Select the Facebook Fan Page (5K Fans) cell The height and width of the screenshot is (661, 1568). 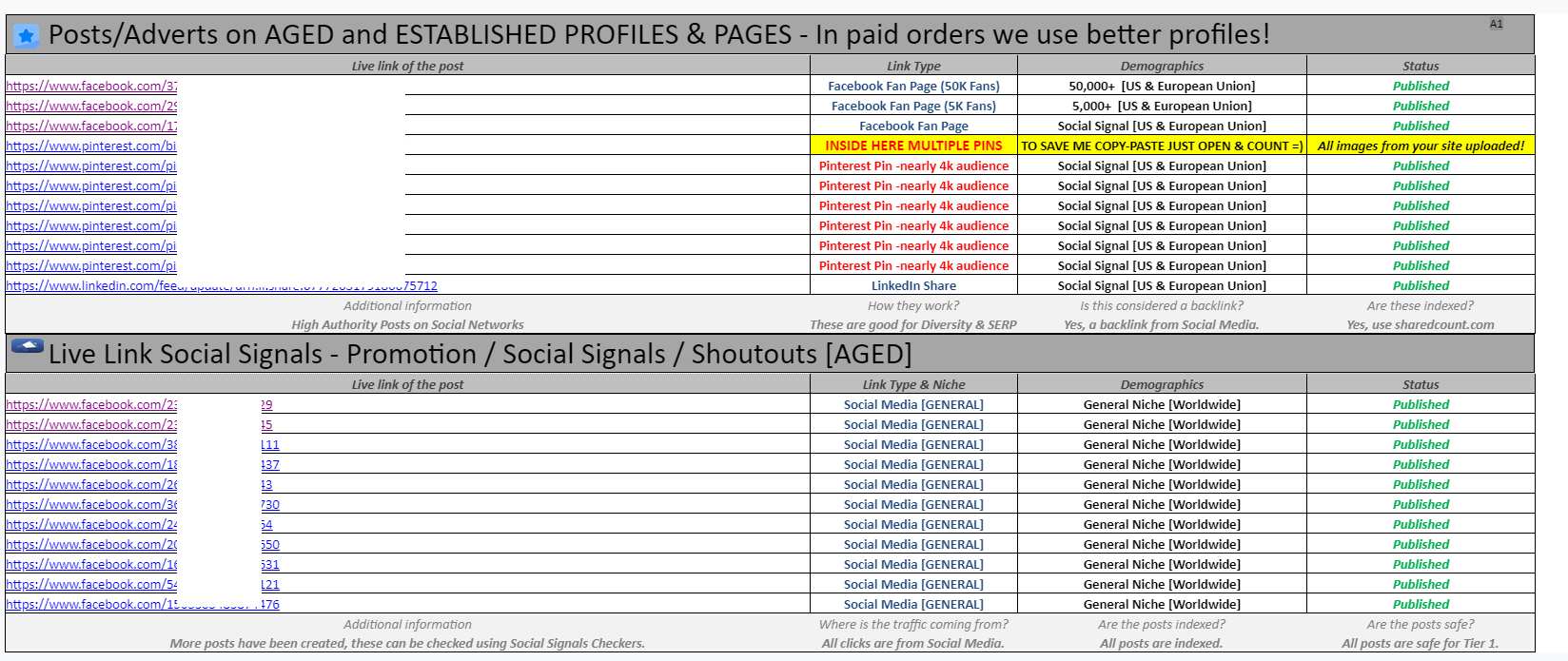pyautogui.click(x=913, y=106)
